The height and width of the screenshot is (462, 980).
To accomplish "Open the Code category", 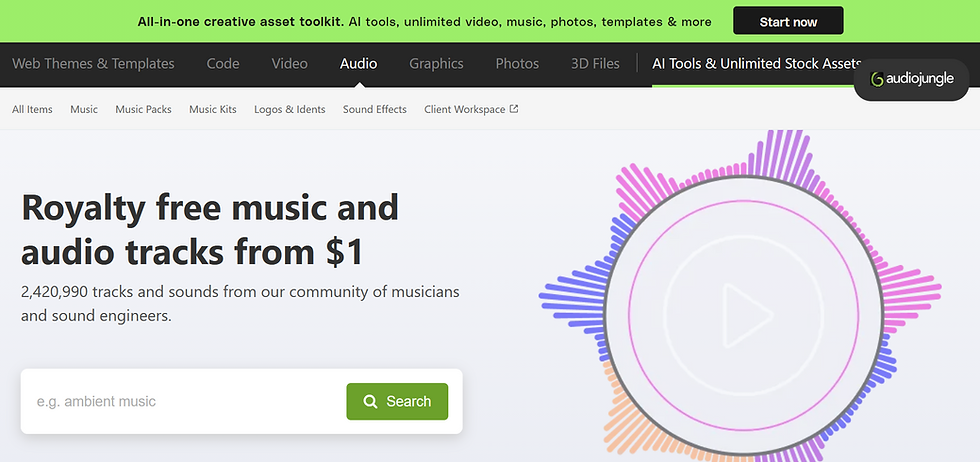I will 223,64.
